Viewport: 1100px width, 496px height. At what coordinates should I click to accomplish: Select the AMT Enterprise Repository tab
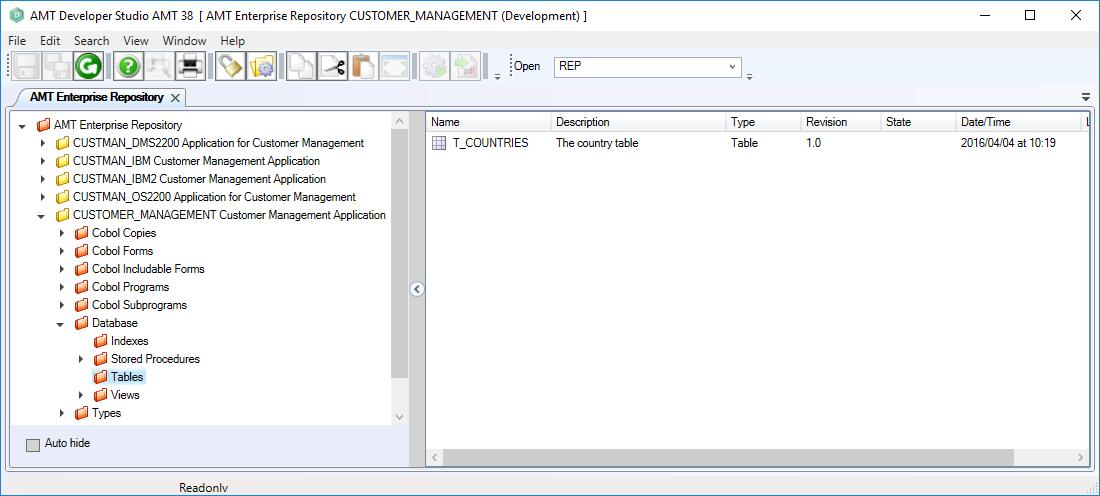(96, 97)
